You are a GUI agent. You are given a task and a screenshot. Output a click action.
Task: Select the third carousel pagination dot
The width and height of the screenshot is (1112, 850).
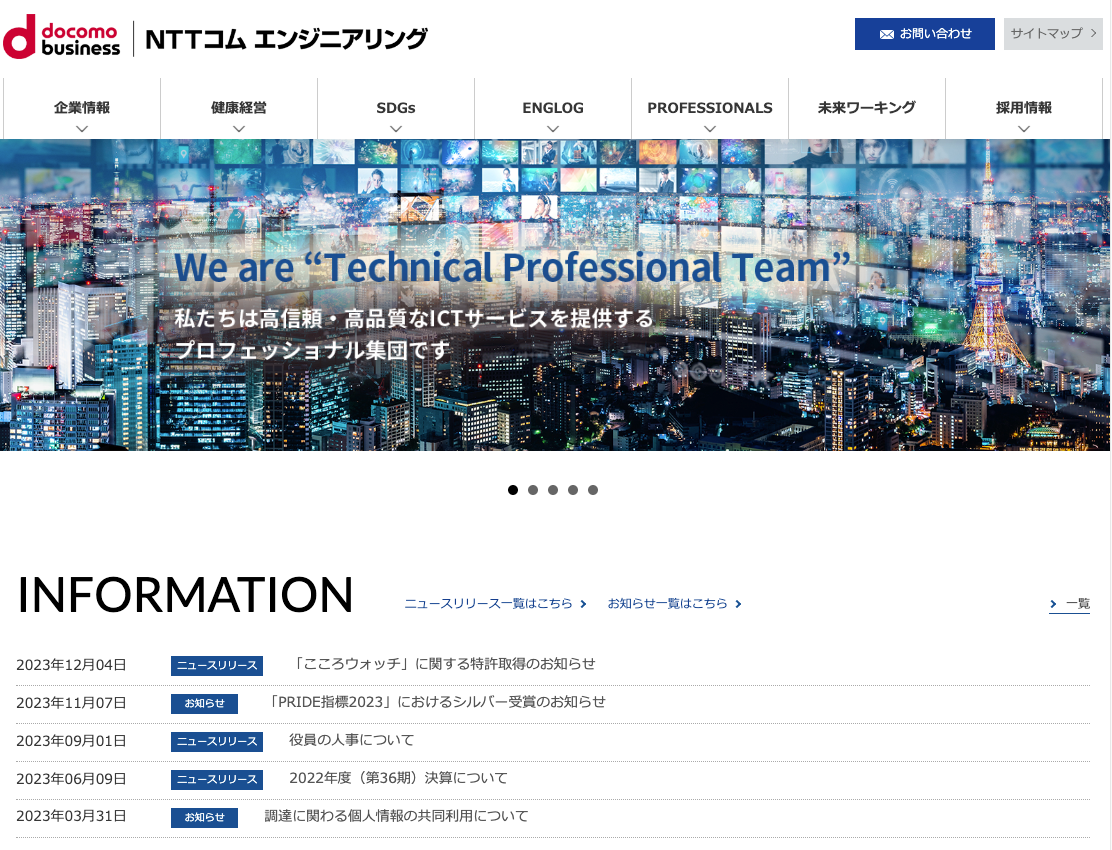click(553, 490)
